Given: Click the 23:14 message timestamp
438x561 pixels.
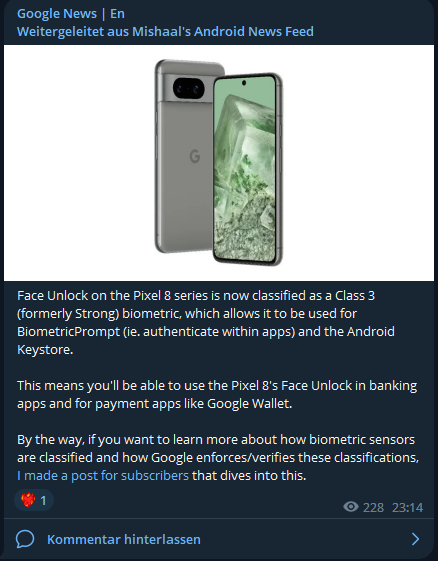Looking at the screenshot, I should pyautogui.click(x=408, y=507).
